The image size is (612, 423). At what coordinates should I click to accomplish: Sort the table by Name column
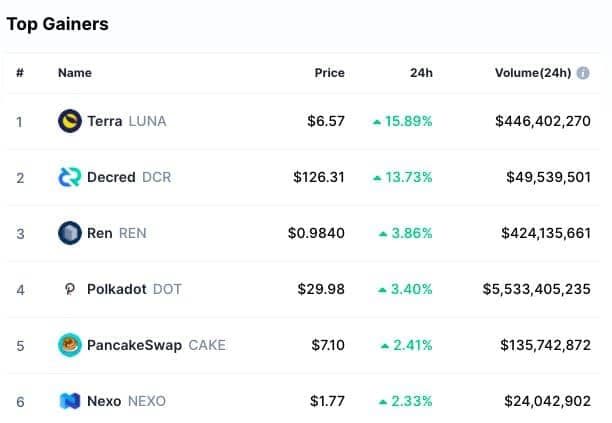(x=75, y=73)
